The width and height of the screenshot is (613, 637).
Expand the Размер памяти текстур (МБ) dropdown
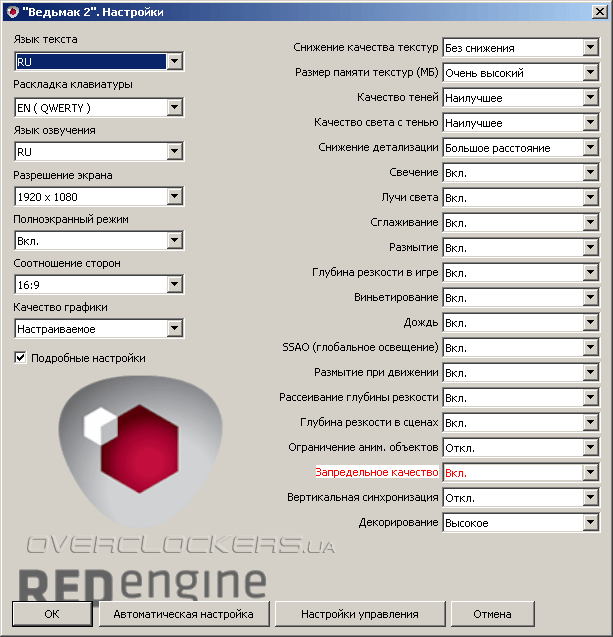pos(521,73)
